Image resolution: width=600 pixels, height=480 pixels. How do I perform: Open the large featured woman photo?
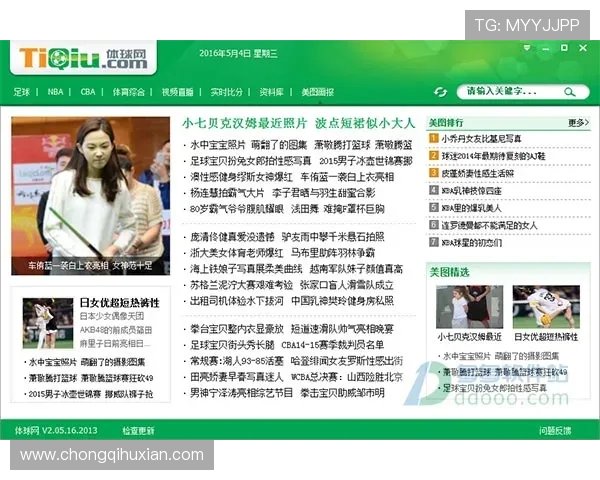(91, 196)
